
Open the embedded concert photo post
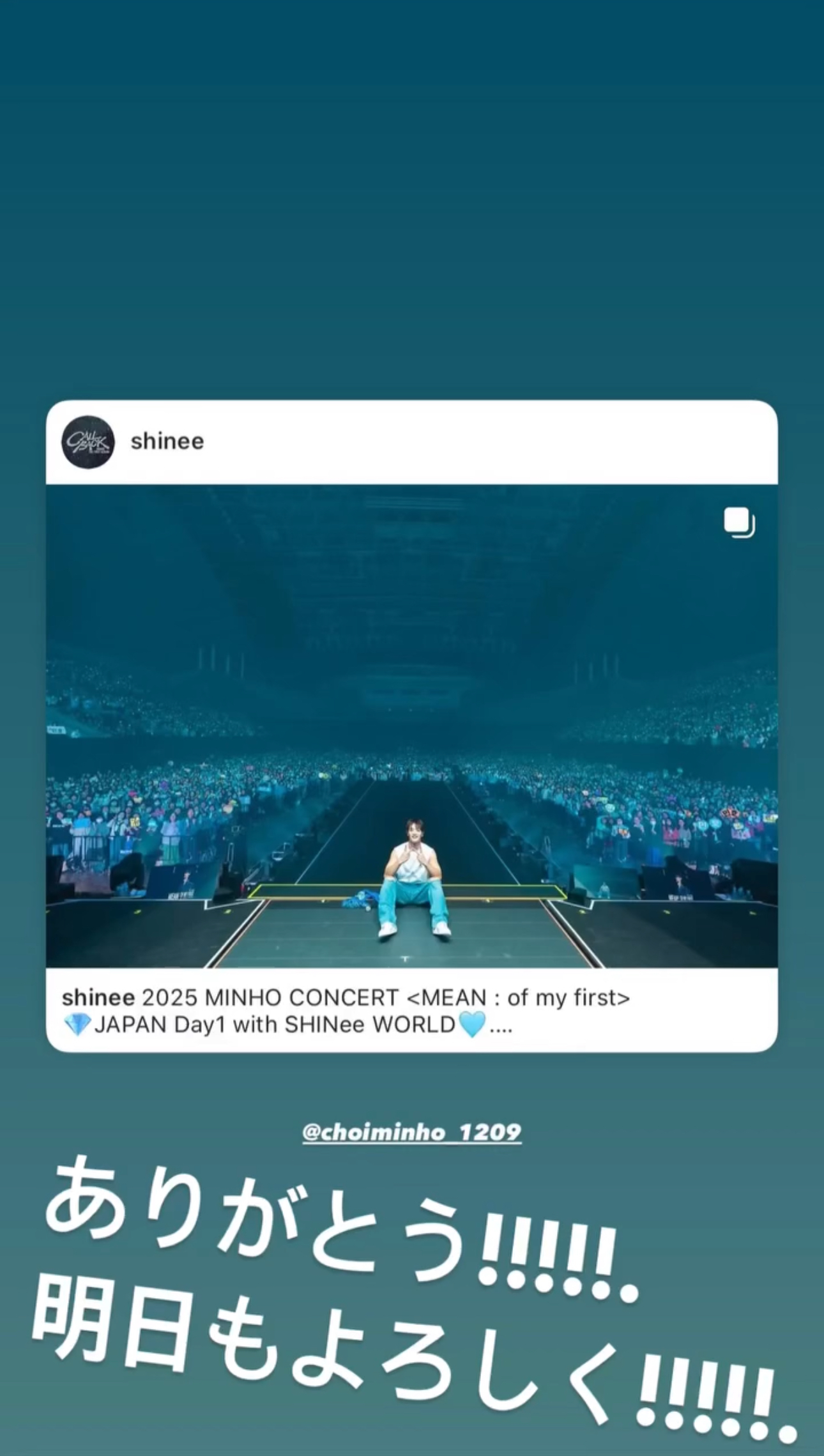[412, 726]
